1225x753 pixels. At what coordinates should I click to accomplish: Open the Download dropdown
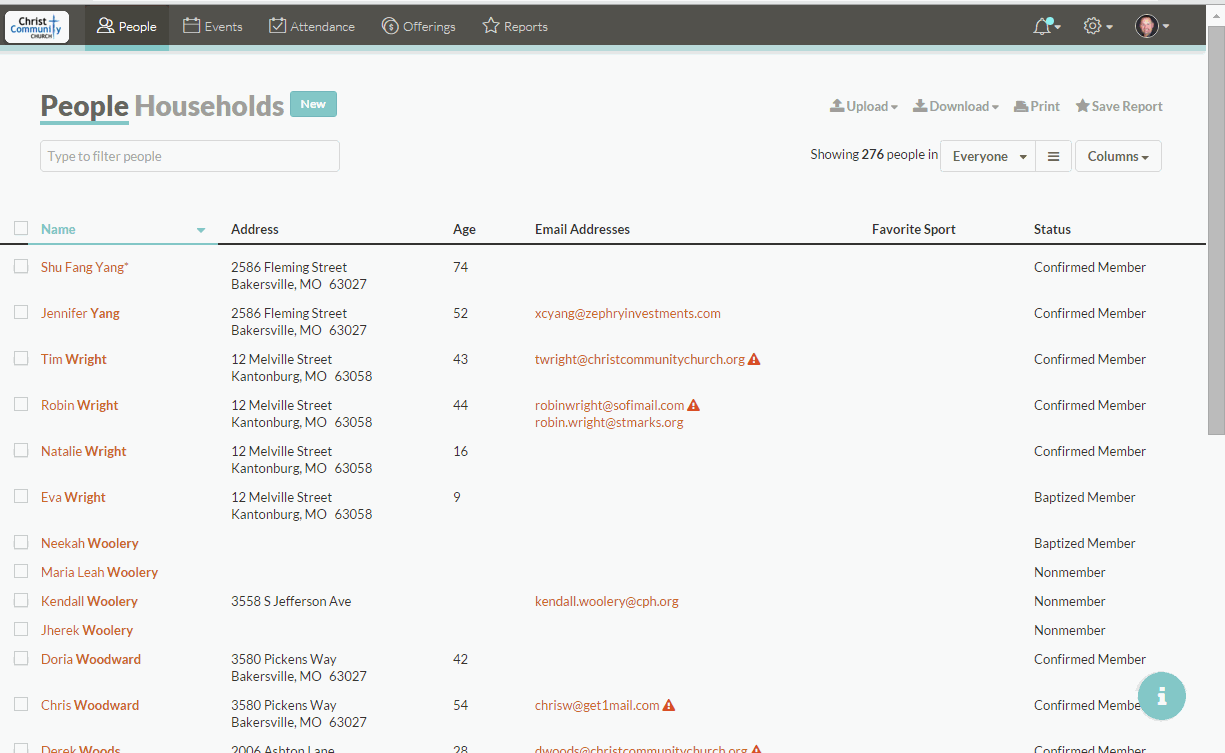(954, 106)
